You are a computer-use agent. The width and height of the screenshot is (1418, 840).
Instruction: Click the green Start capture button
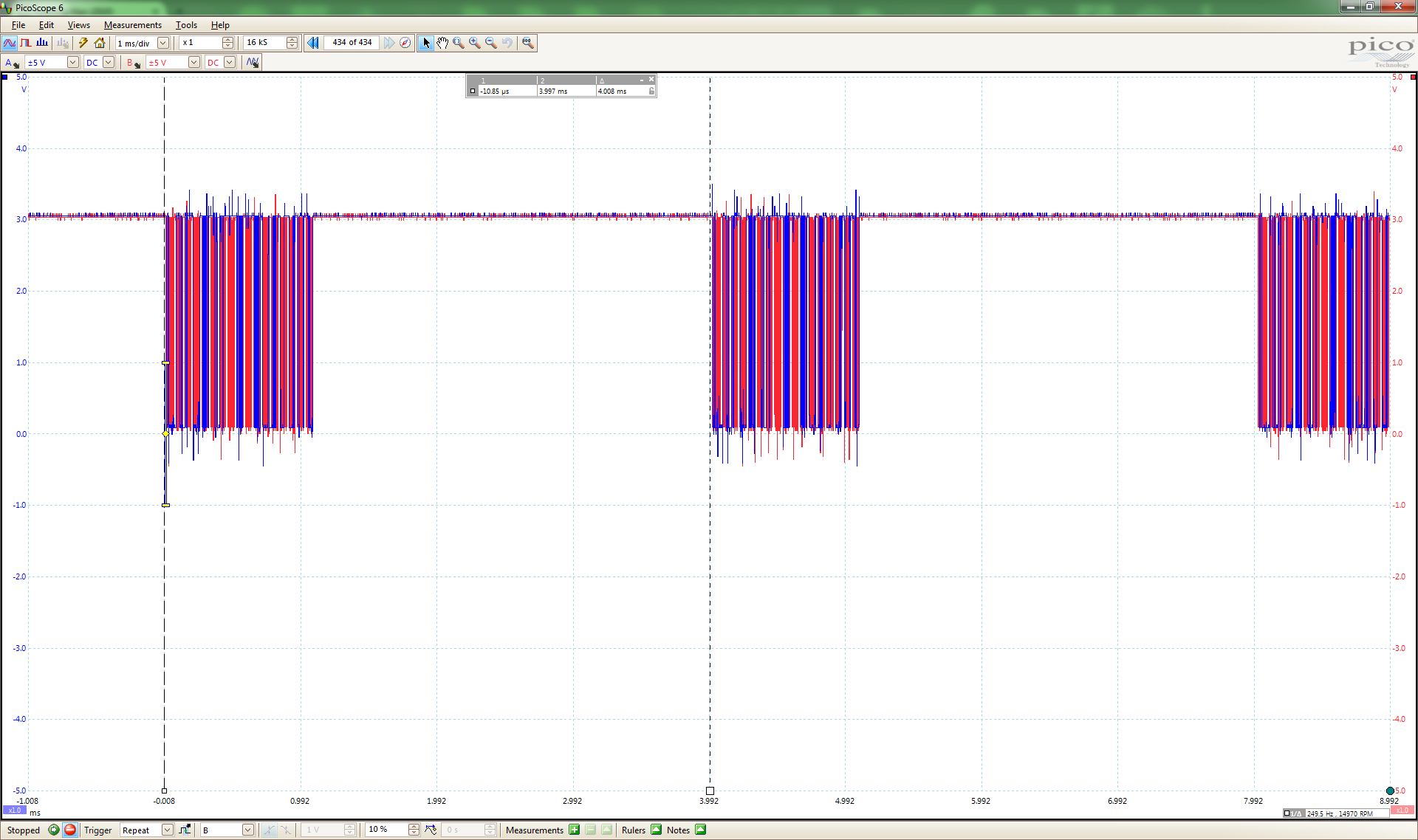(54, 830)
